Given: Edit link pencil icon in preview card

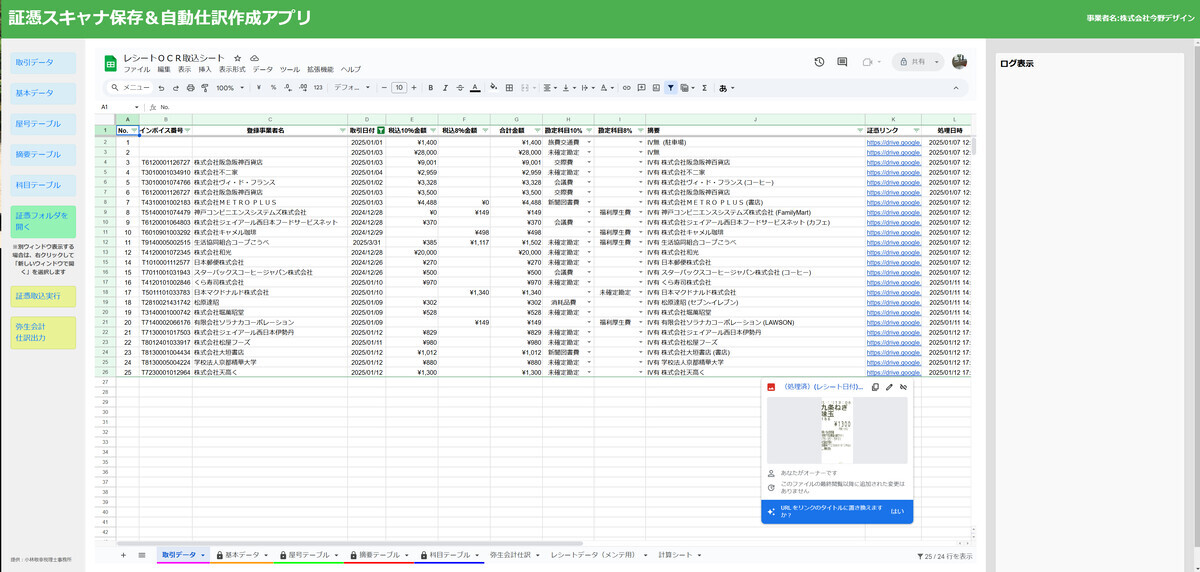Looking at the screenshot, I should tap(889, 386).
